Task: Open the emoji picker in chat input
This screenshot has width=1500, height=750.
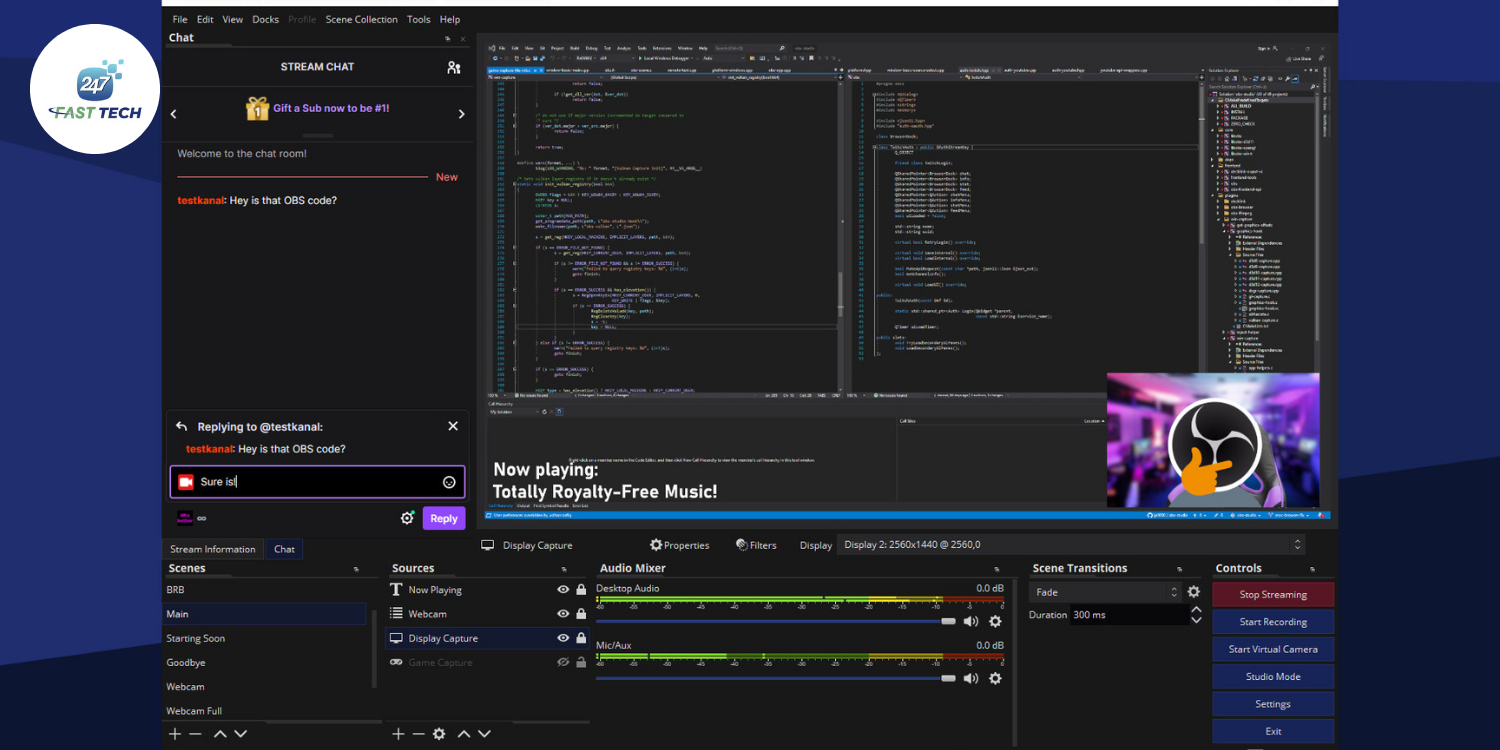Action: pyautogui.click(x=449, y=482)
